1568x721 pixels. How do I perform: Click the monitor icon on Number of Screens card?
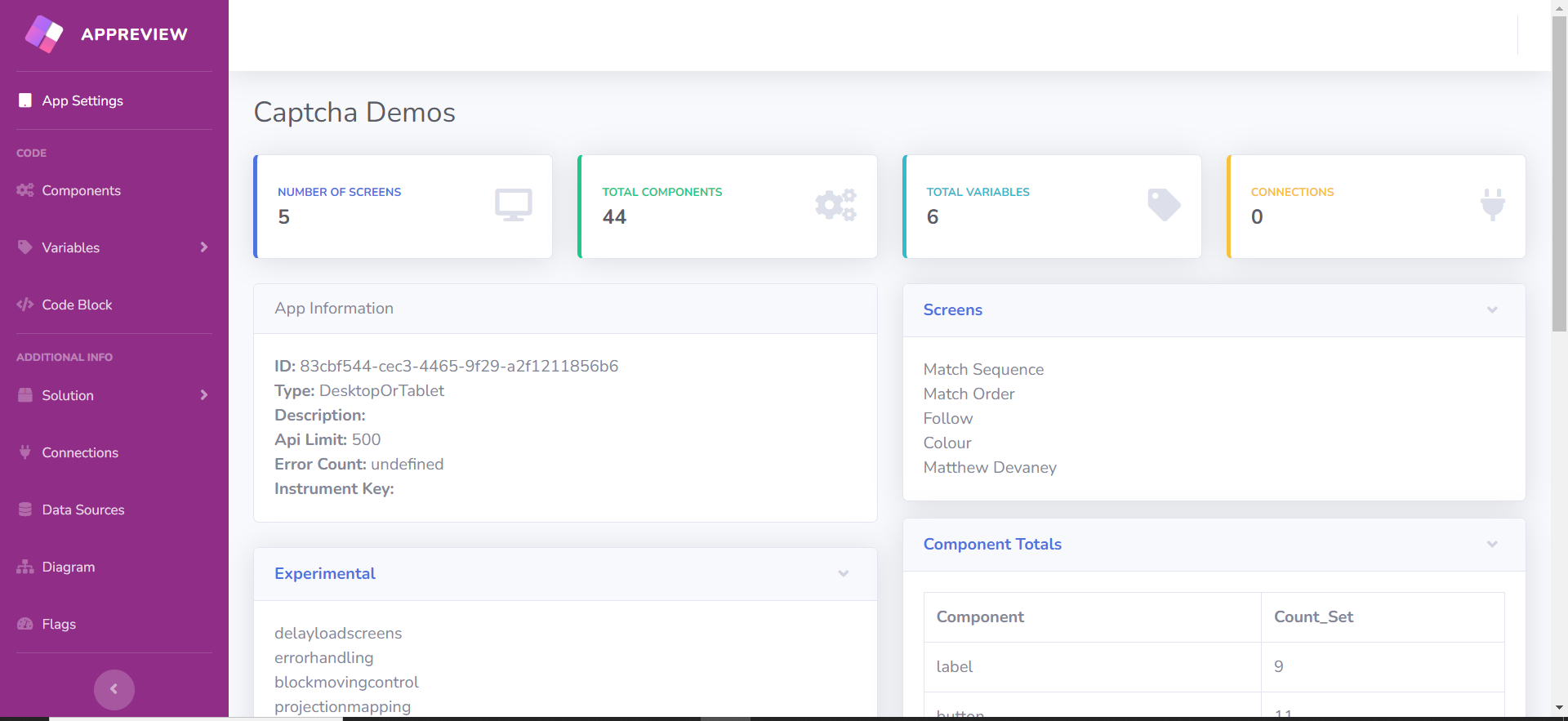point(513,205)
